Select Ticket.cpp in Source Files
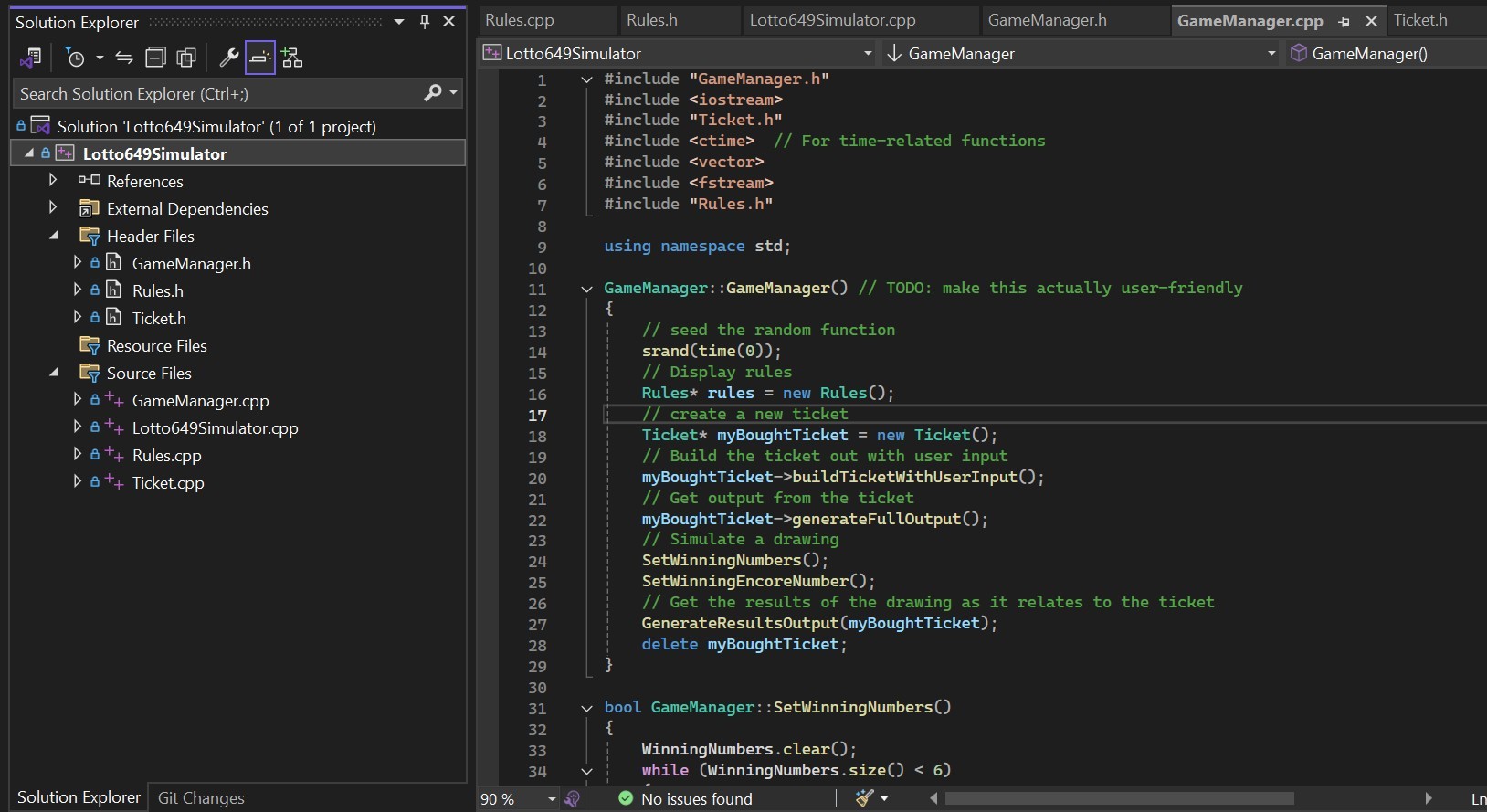Image resolution: width=1487 pixels, height=812 pixels. click(167, 482)
